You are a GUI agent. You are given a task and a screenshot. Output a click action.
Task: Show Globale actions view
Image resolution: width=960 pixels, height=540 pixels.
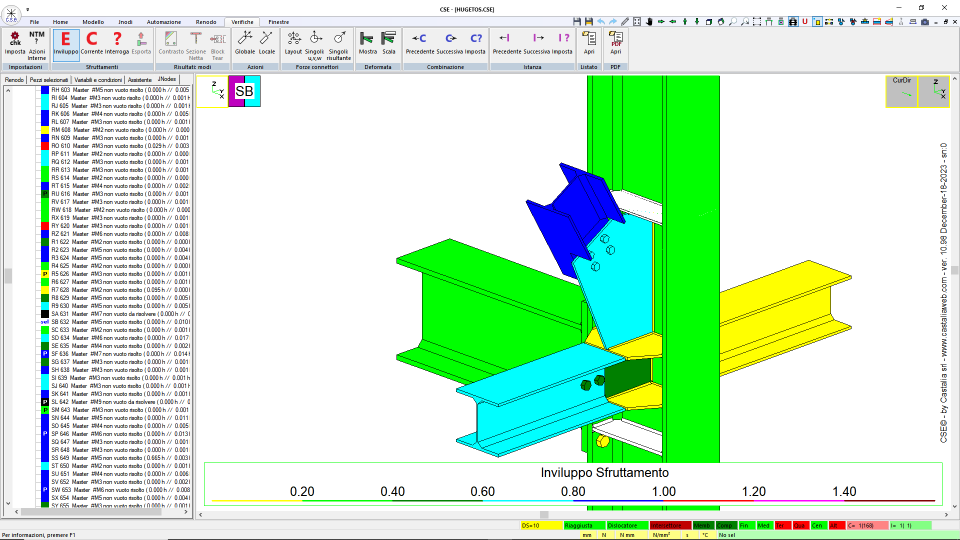pyautogui.click(x=245, y=43)
